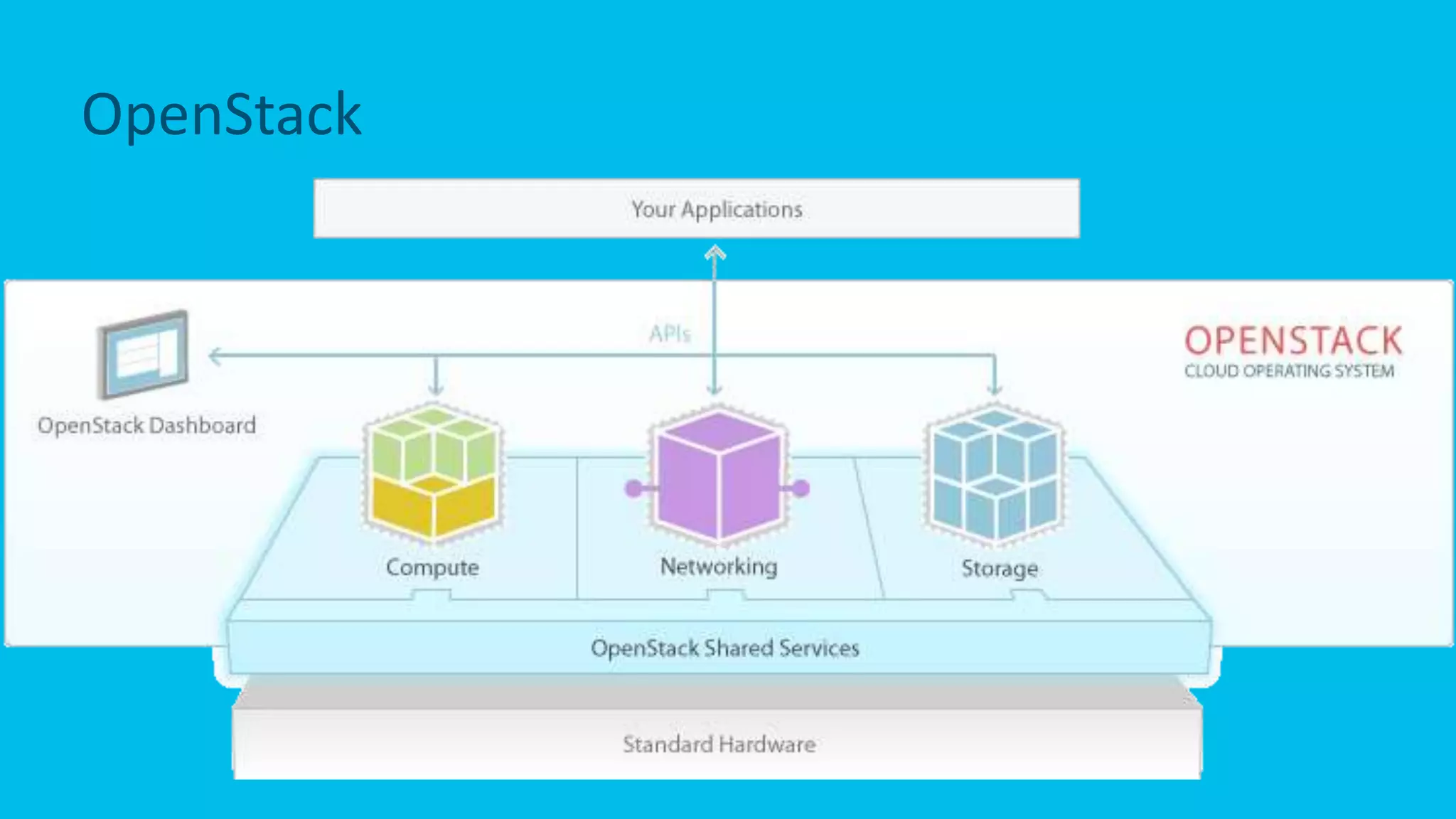This screenshot has height=819, width=1456.
Task: Click the OpenStack Dashboard monitor icon
Action: (x=144, y=354)
